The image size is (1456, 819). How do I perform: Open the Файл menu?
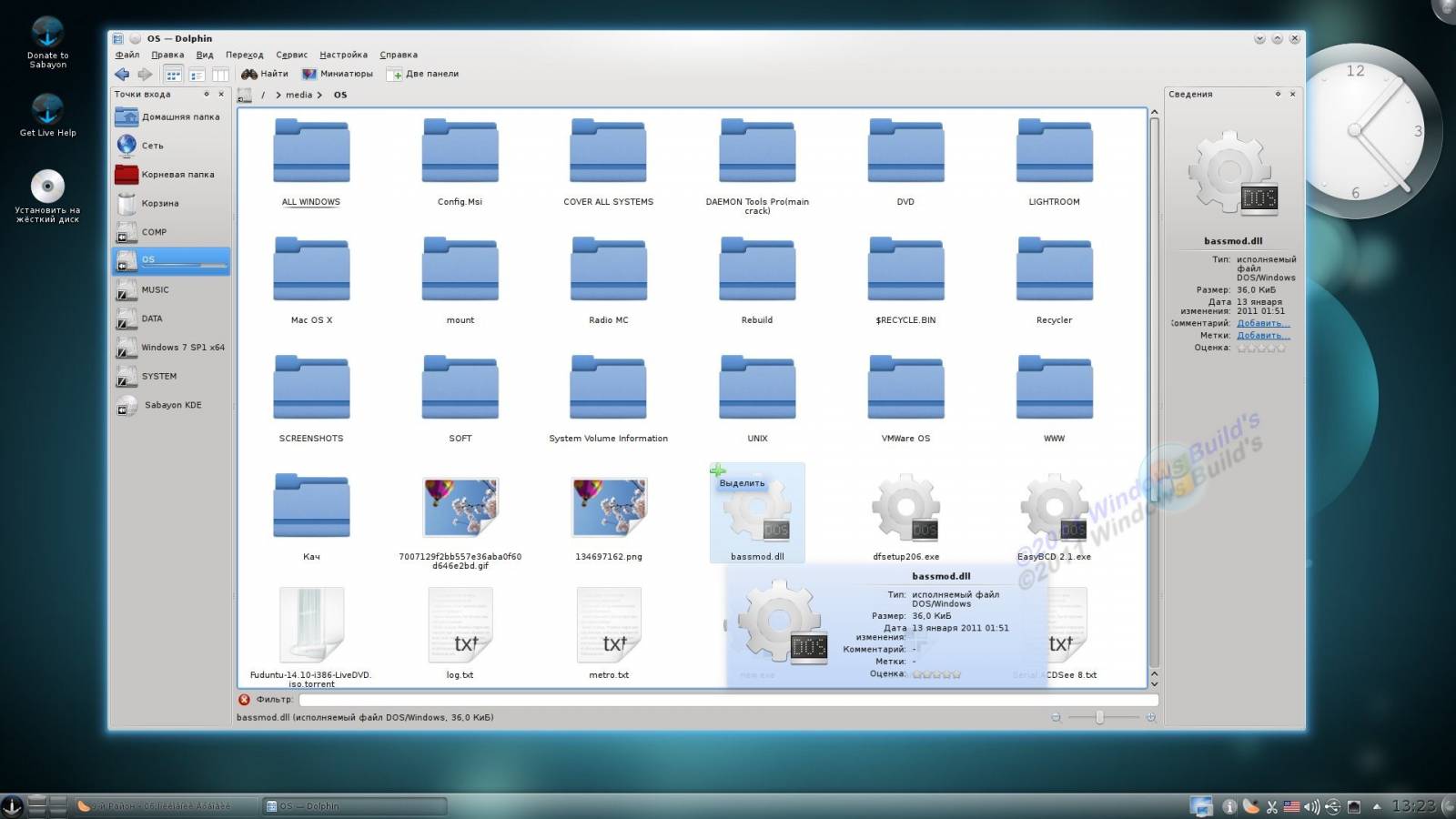[127, 55]
